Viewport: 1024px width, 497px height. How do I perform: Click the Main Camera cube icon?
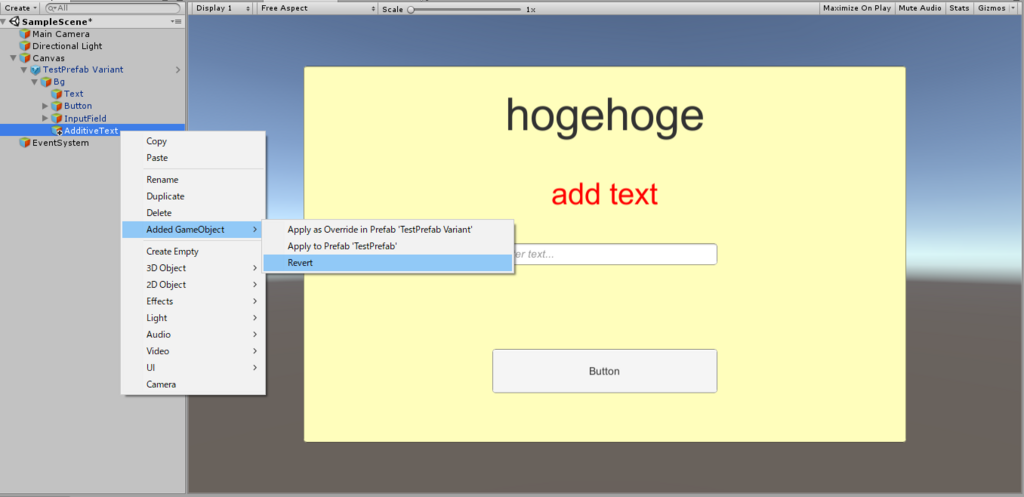coord(25,34)
